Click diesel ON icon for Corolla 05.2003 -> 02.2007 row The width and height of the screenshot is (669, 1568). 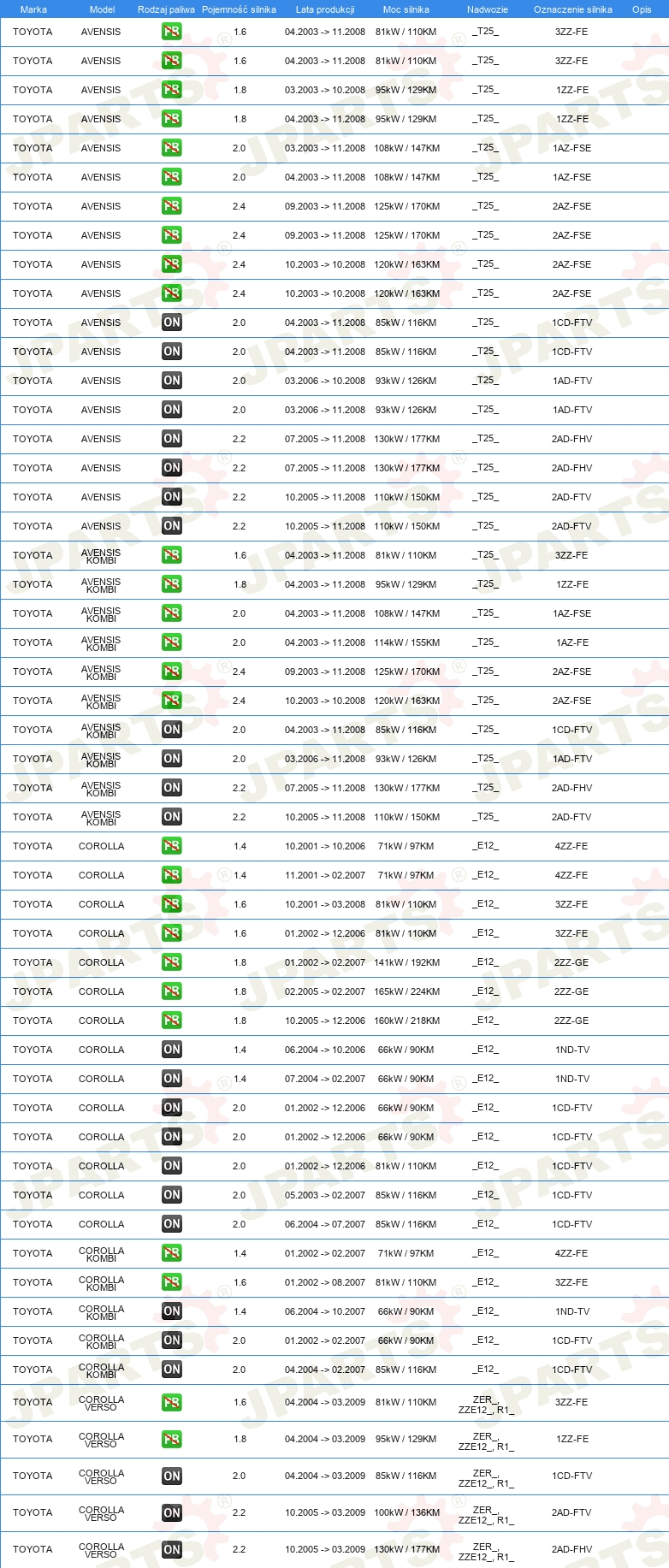(172, 1195)
